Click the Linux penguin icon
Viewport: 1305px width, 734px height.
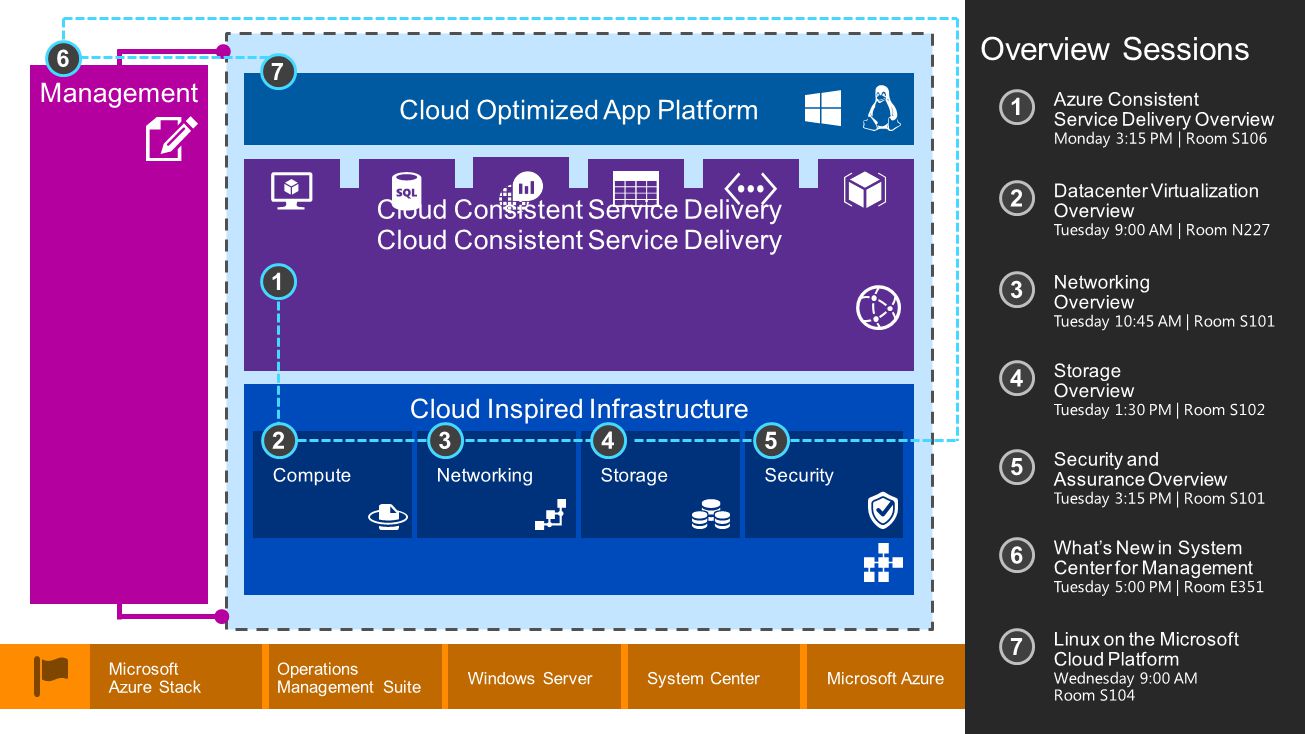[x=882, y=108]
